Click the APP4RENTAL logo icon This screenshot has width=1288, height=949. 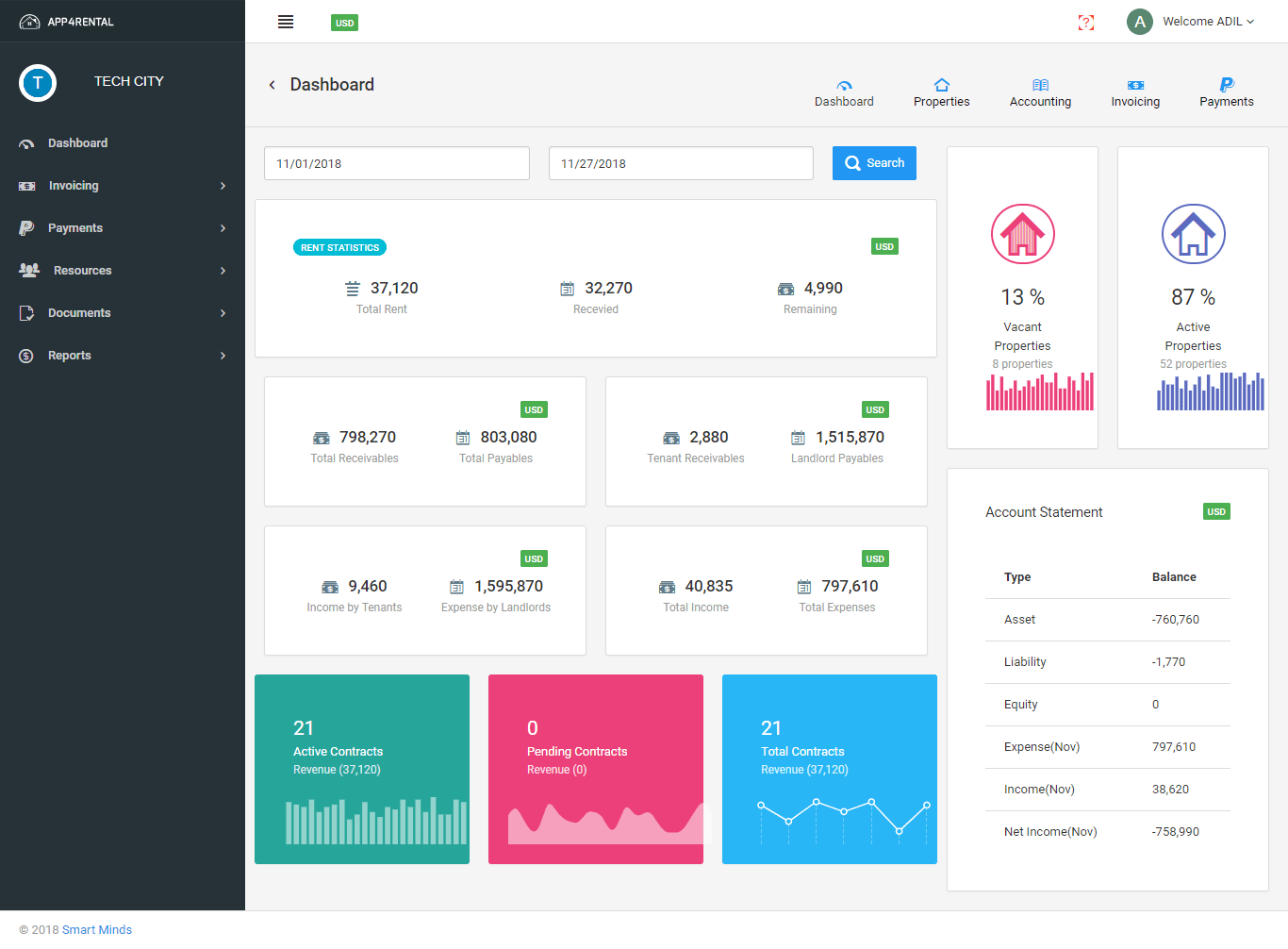[29, 22]
